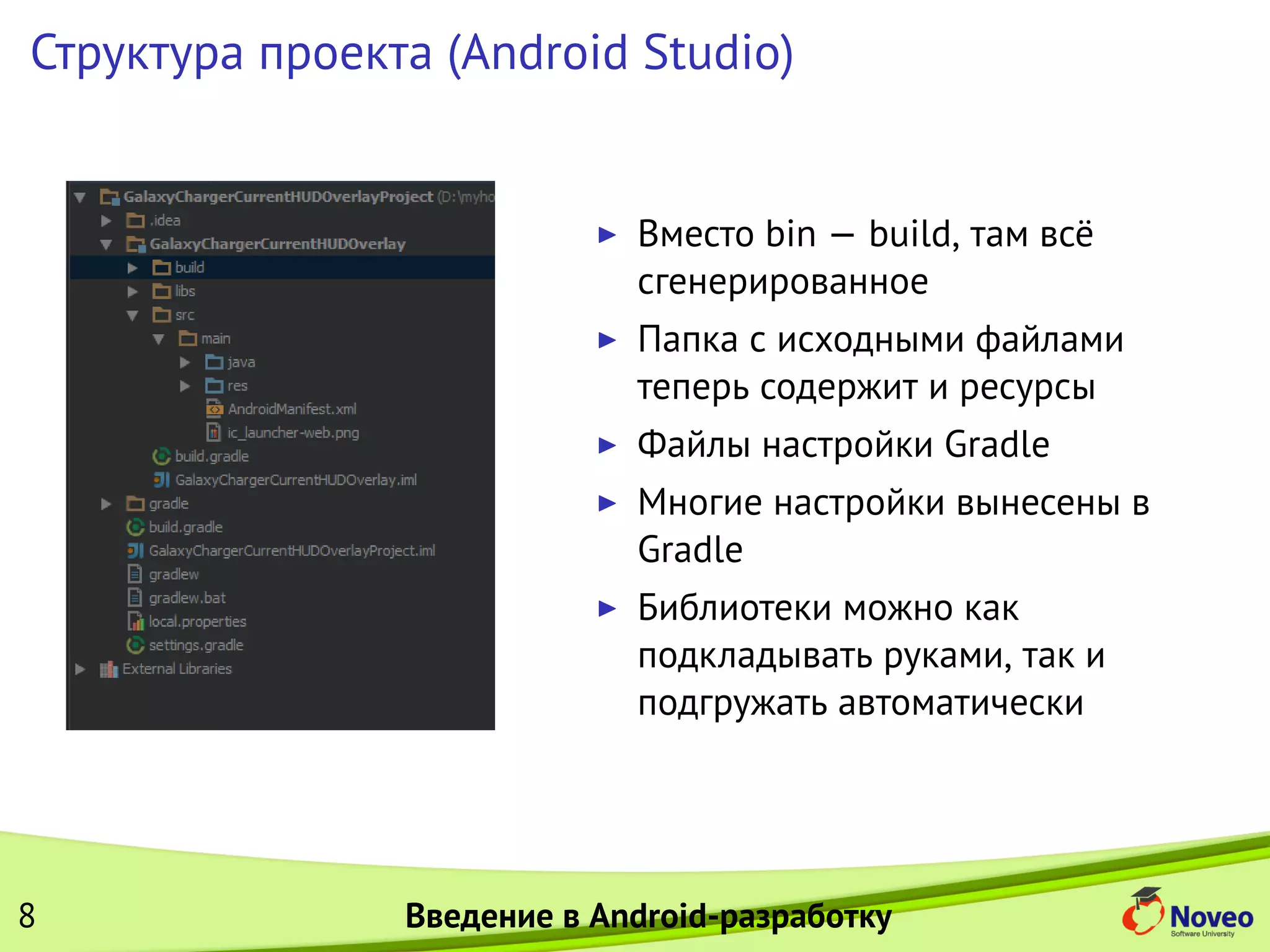Image resolution: width=1270 pixels, height=952 pixels.
Task: Click the local.properties file icon
Action: [x=135, y=621]
